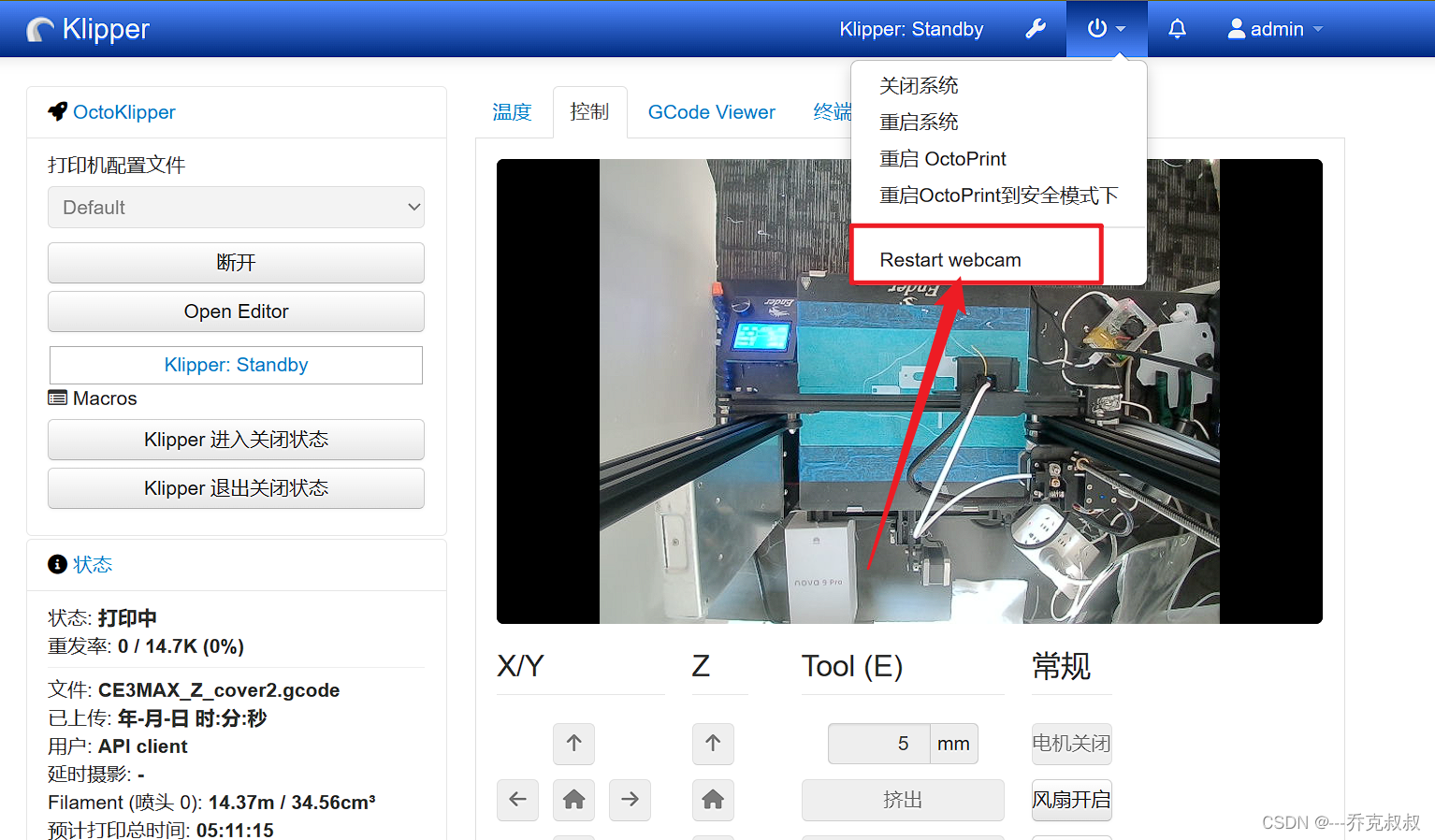This screenshot has height=840, width=1435.
Task: Raise the Z axis with the up arrow
Action: [x=713, y=744]
